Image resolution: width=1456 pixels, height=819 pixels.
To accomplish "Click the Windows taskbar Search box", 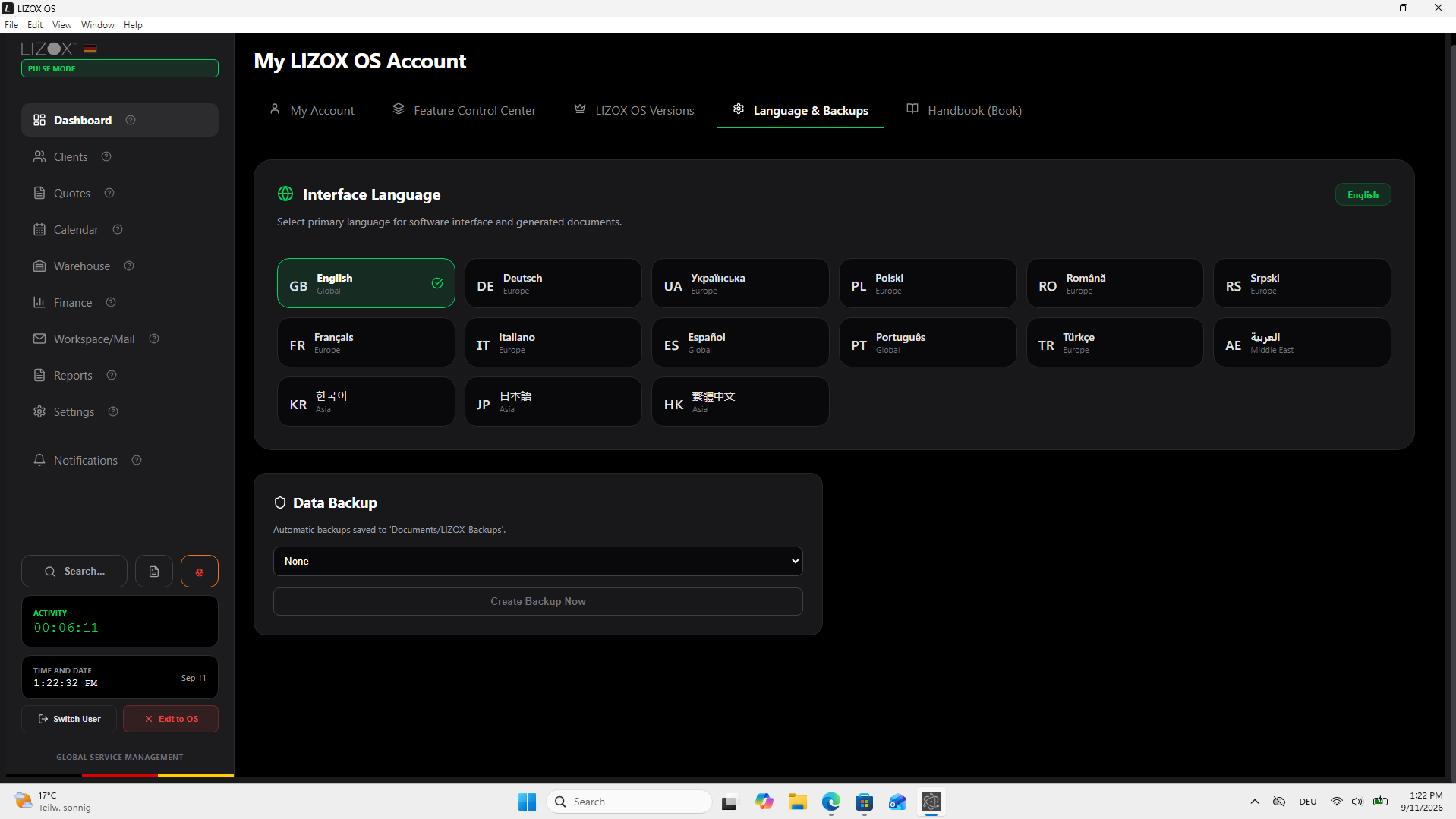I will tap(629, 802).
